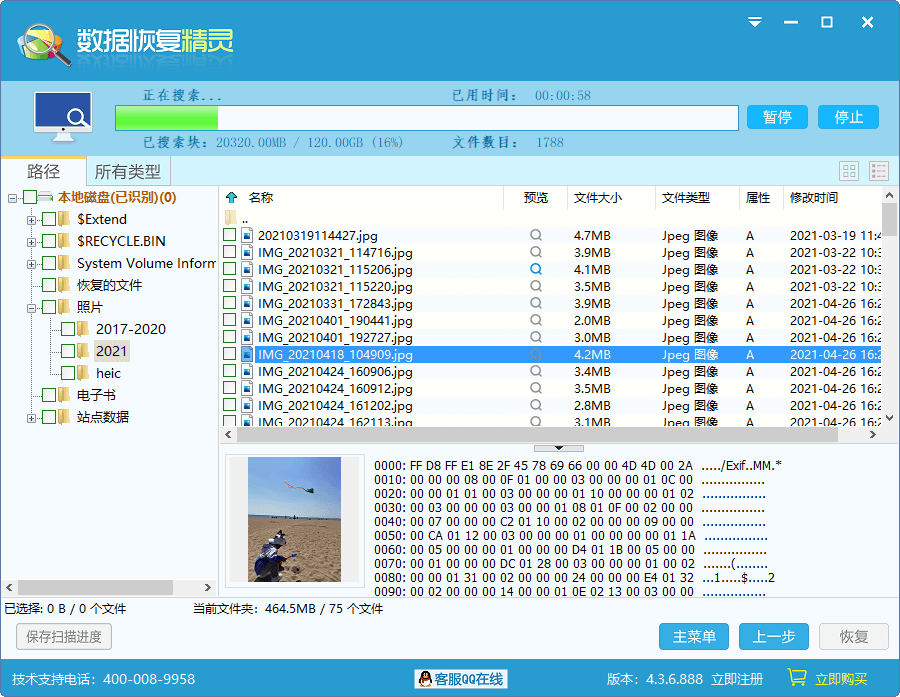Click the 暂停 pause button
Screen dimensions: 900x697
[777, 117]
